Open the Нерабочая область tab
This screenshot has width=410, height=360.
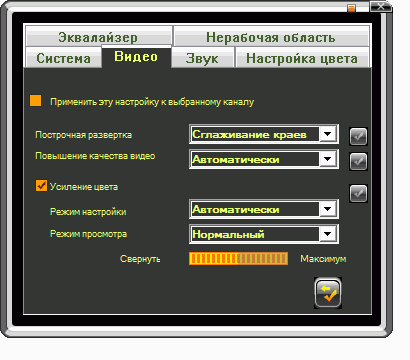(x=271, y=37)
